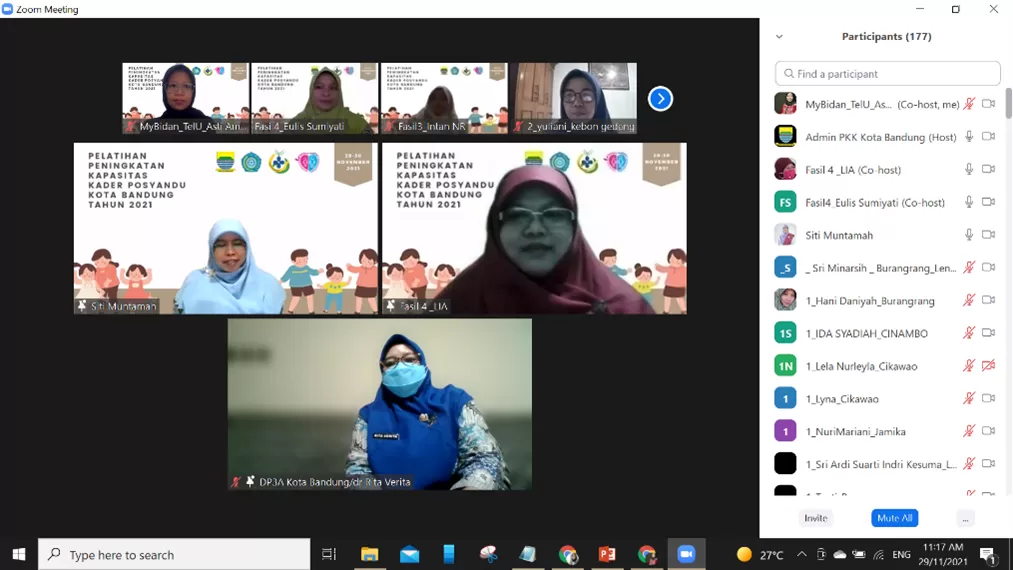Open PowerPoint from the taskbar
Screen dimensions: 1013x570
pyautogui.click(x=607, y=554)
